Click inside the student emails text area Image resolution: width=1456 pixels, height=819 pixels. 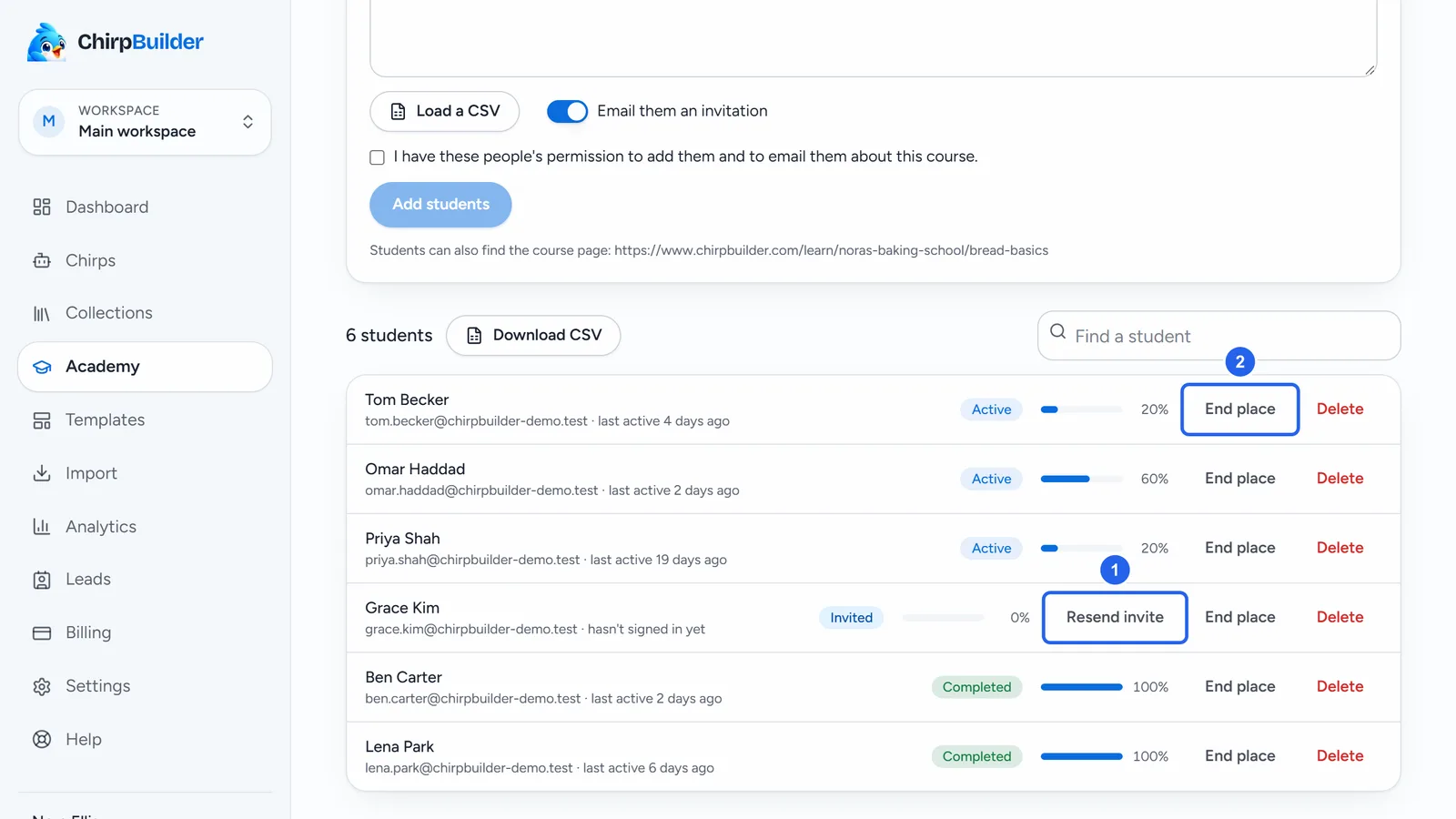pos(873,38)
